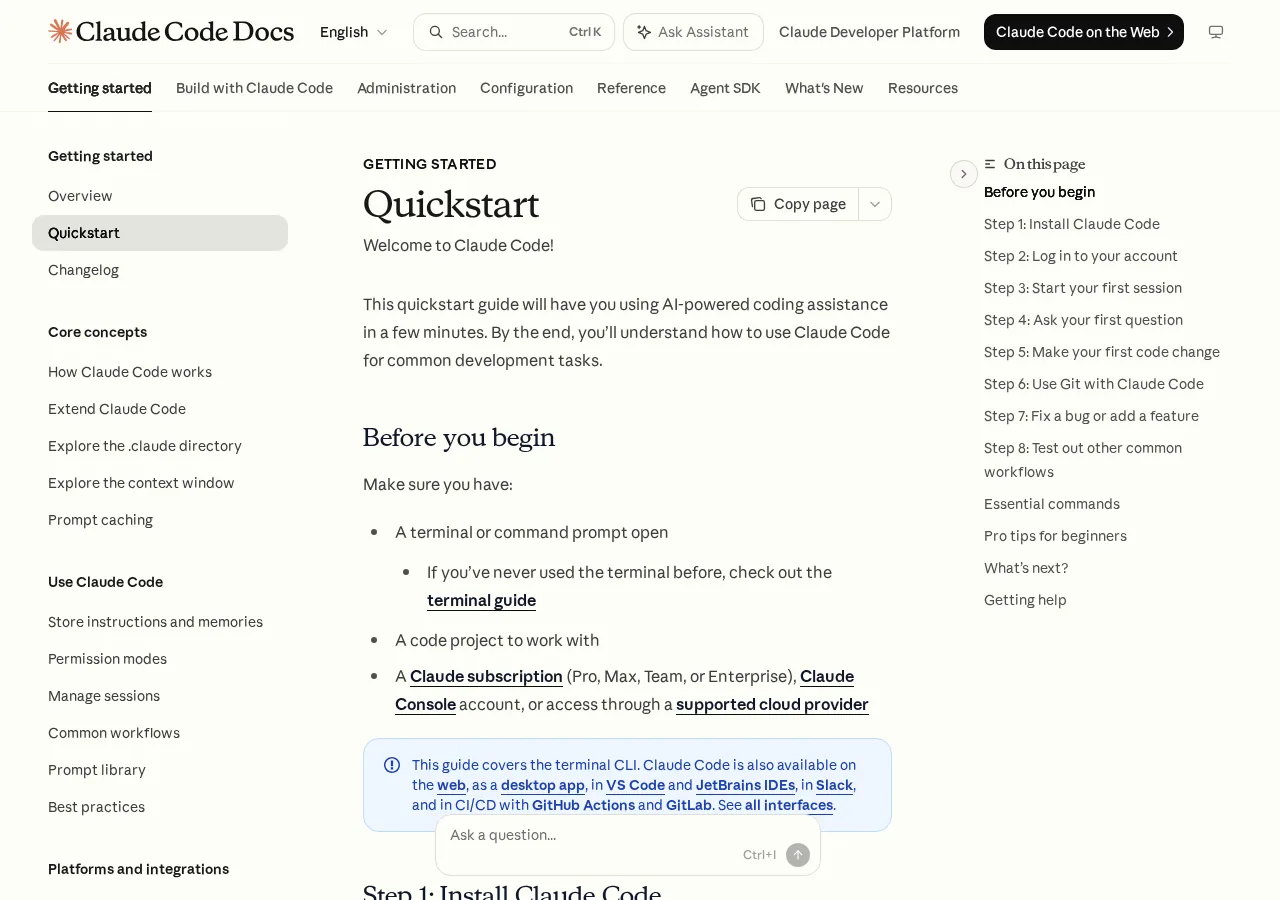Click the info icon in the blue callout
1280x900 pixels.
coord(392,765)
